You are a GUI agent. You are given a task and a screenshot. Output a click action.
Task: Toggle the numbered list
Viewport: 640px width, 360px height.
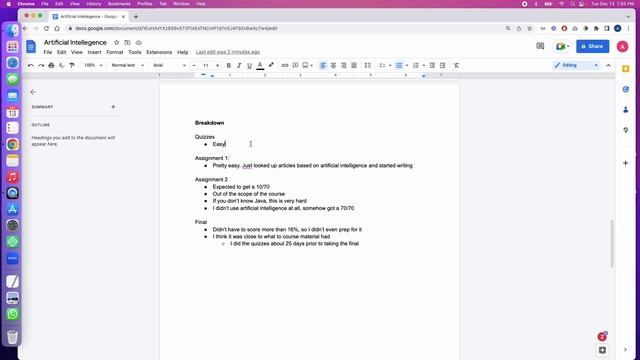click(416, 65)
